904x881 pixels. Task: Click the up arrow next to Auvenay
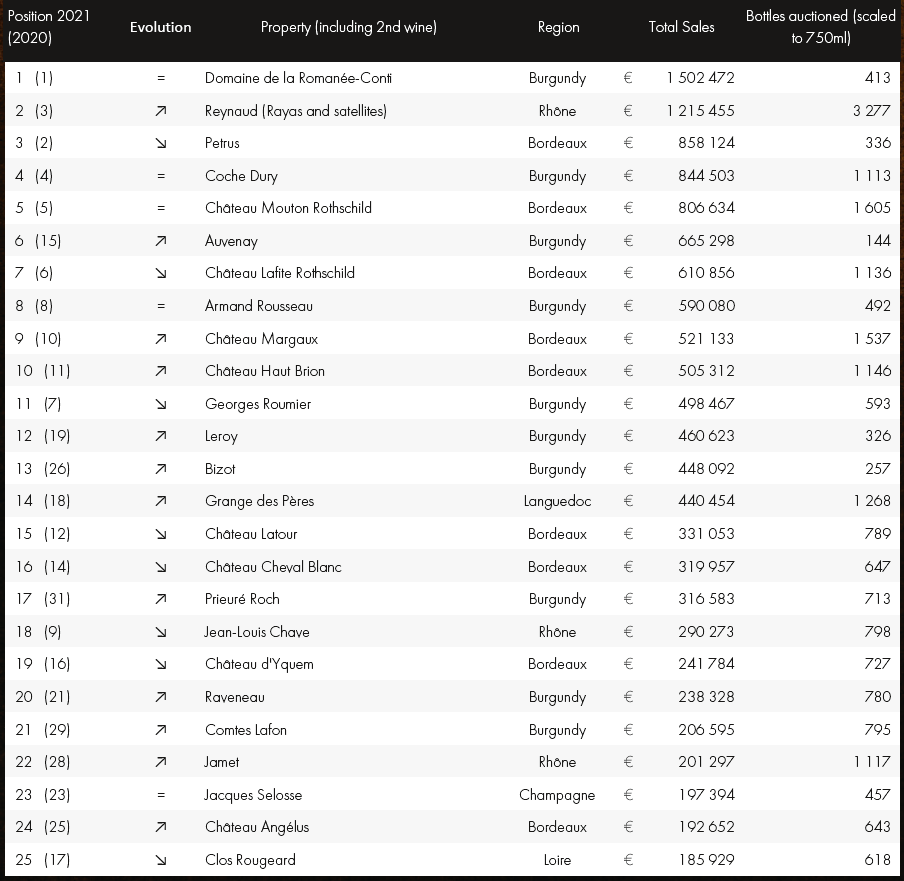[161, 241]
